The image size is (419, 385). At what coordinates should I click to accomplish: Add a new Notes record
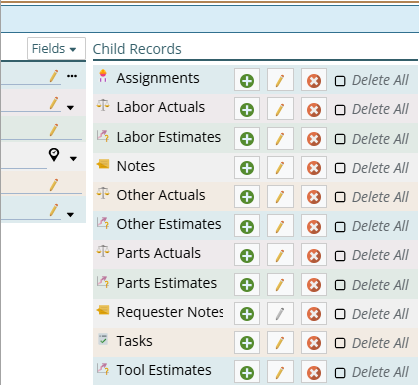click(x=247, y=167)
